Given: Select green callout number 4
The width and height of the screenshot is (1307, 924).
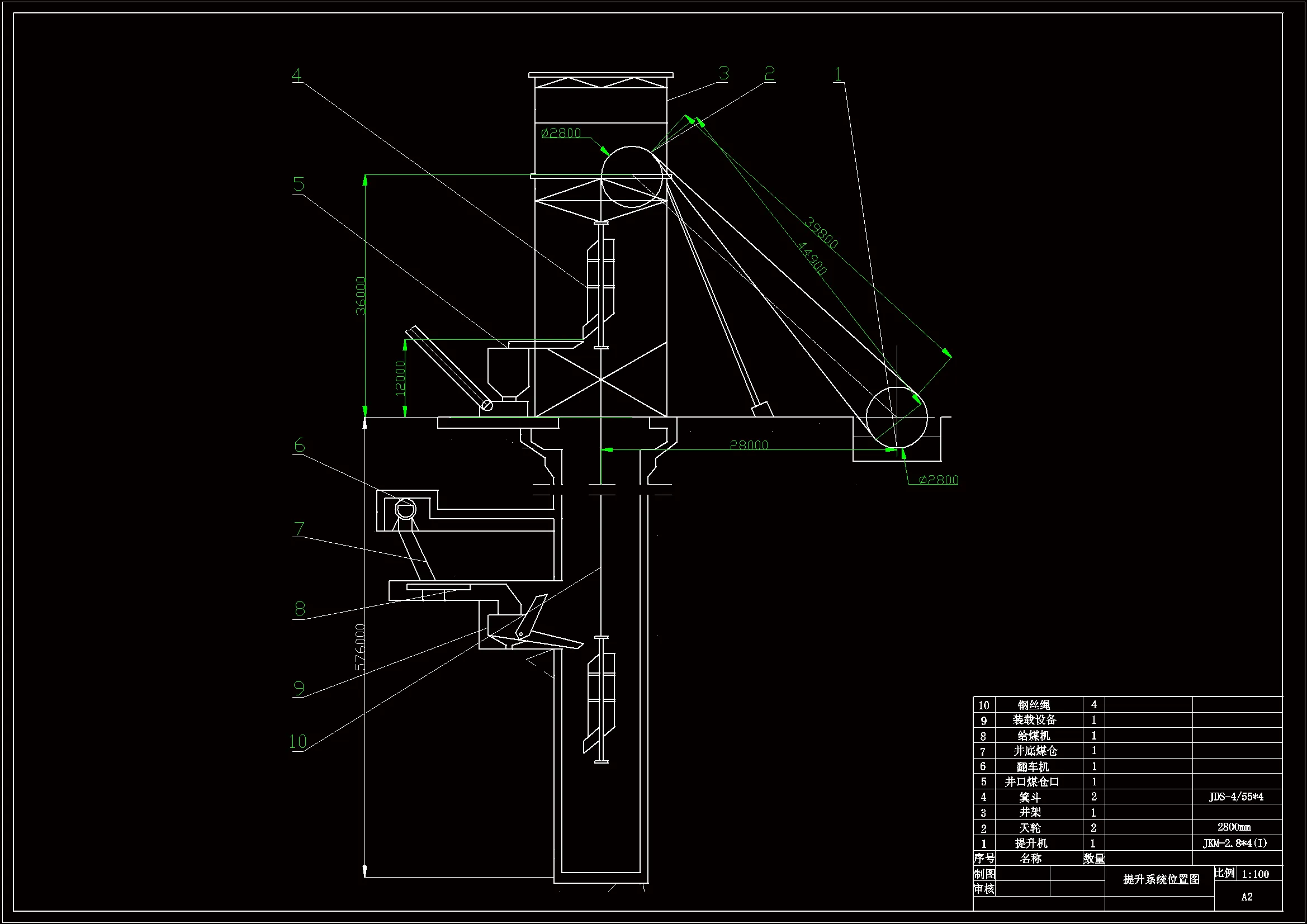Looking at the screenshot, I should pyautogui.click(x=296, y=75).
